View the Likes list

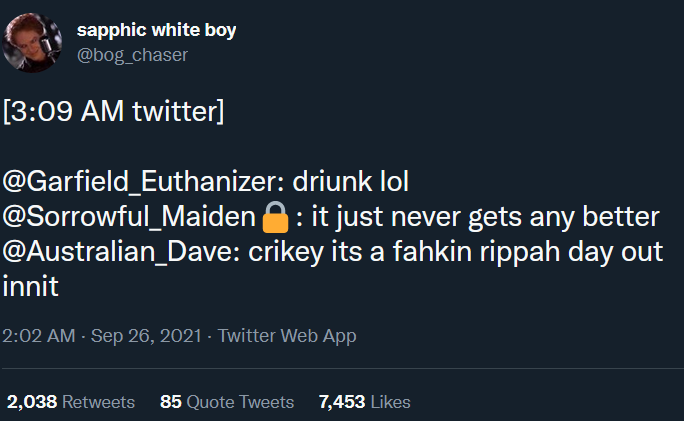[390, 402]
